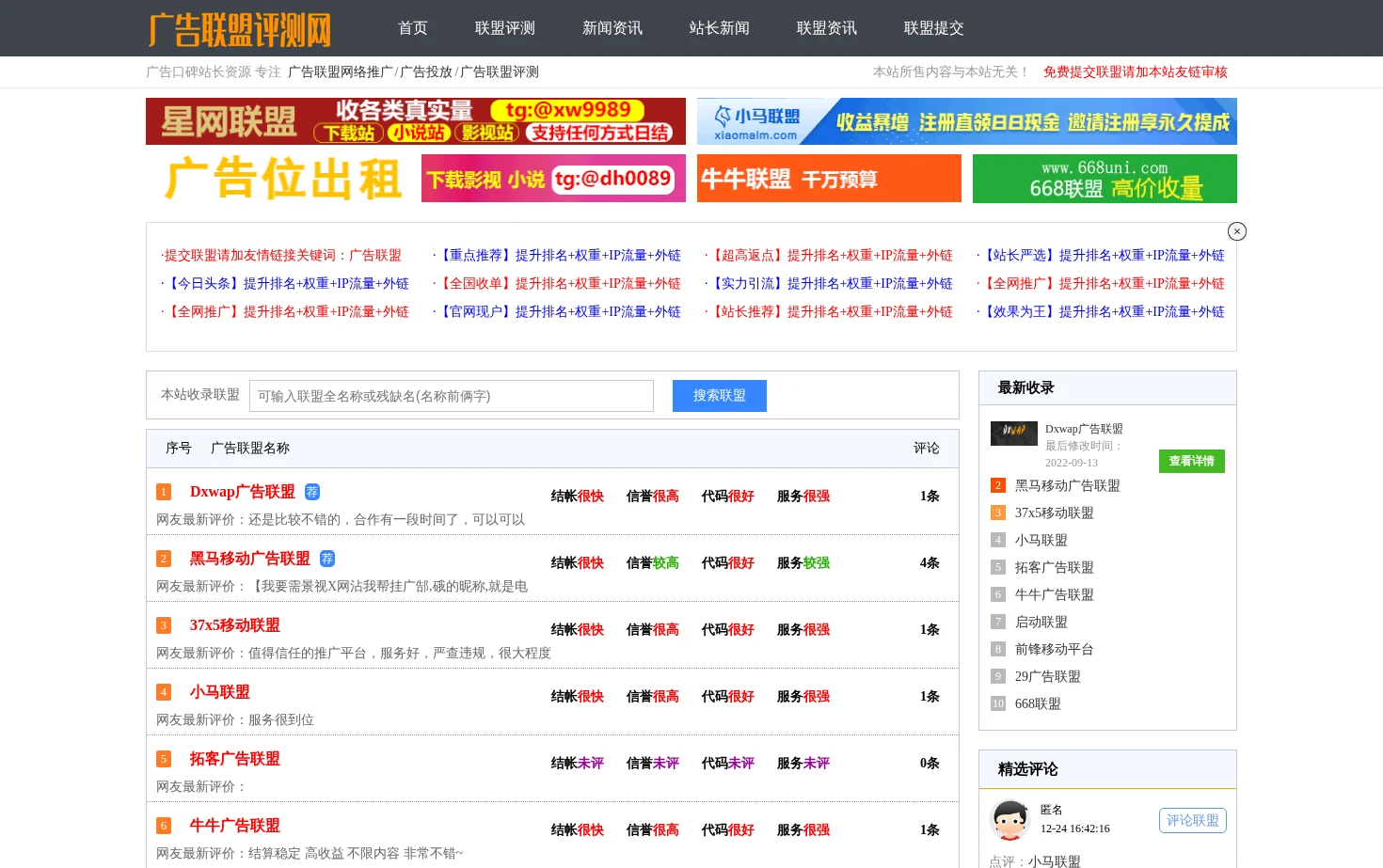
Task: Select 前锋移动平台 in 最新收录 sidebar
Action: pos(1055,650)
